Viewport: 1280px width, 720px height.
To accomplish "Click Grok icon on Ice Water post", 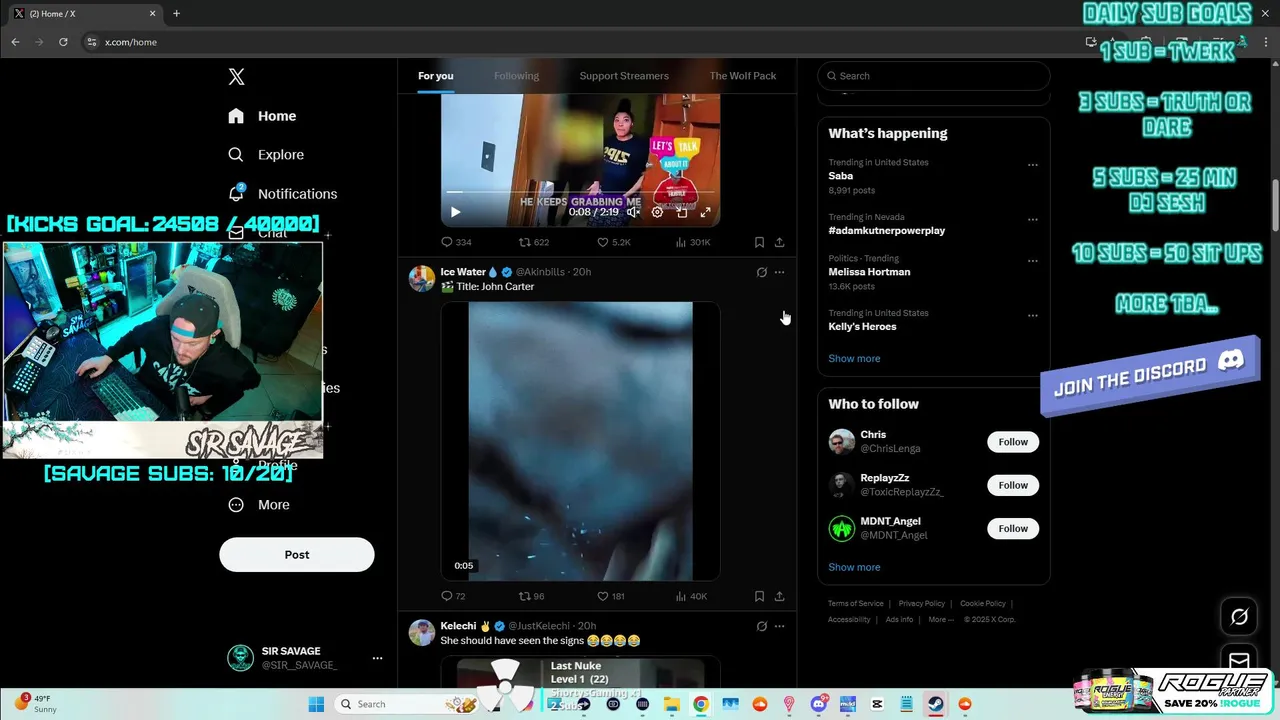I will tap(761, 272).
